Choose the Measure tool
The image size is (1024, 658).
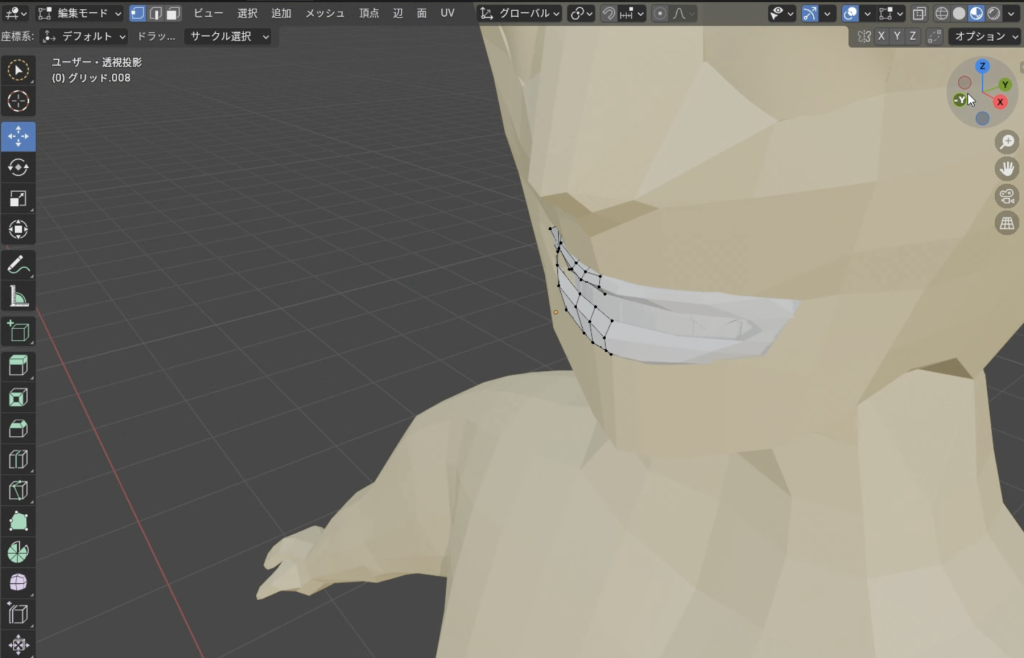[18, 296]
